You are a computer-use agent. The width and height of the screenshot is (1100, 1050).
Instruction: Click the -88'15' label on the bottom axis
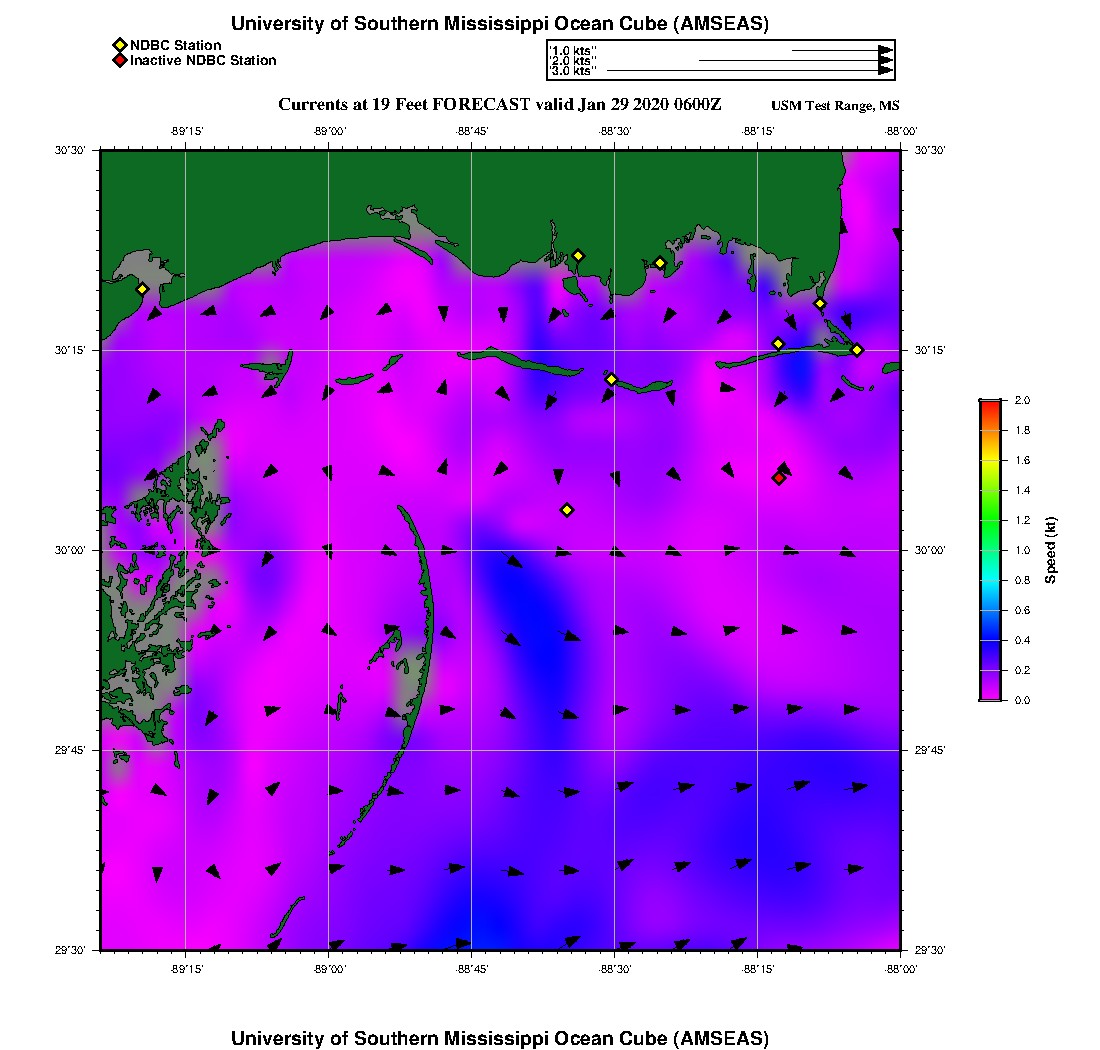click(758, 969)
